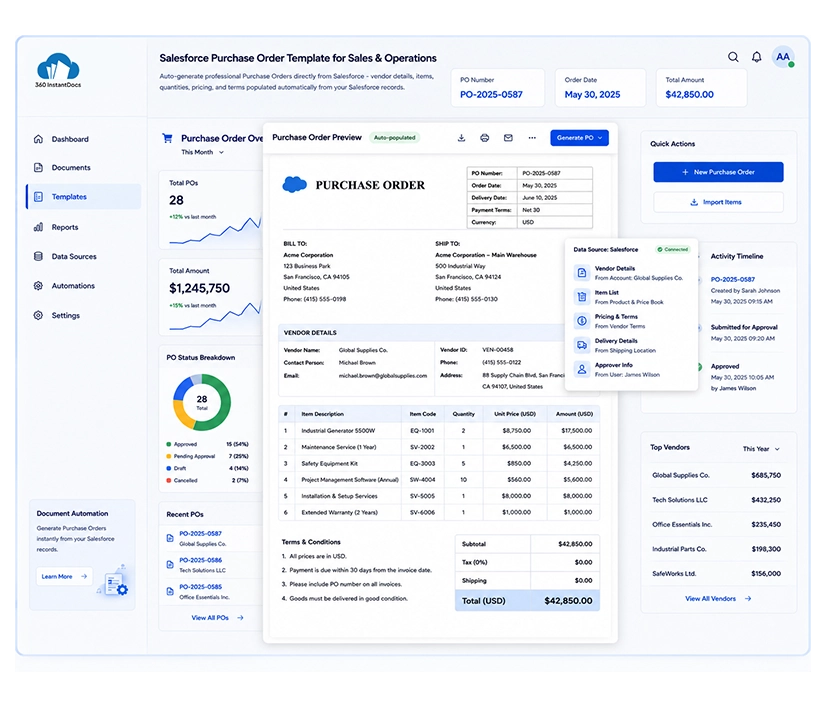Image resolution: width=826 pixels, height=707 pixels.
Task: Select SafeWorks Ltd. vendor row
Action: [716, 574]
